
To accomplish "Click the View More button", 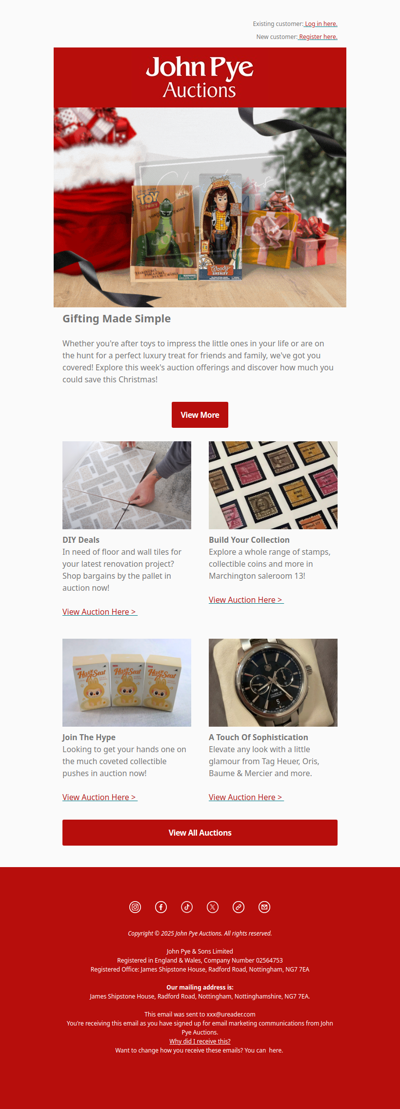I will [200, 414].
